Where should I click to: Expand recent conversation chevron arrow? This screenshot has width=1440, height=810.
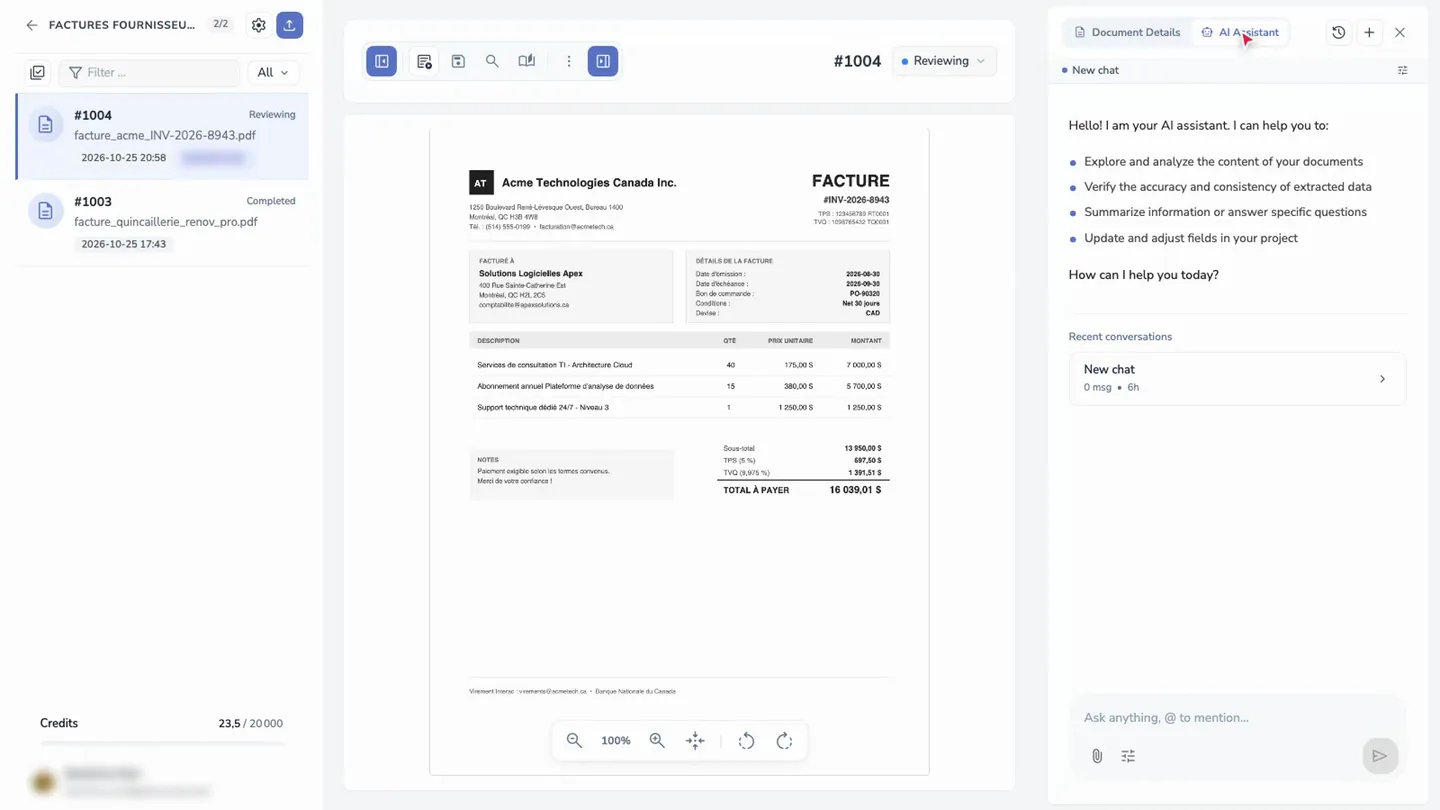(1383, 379)
